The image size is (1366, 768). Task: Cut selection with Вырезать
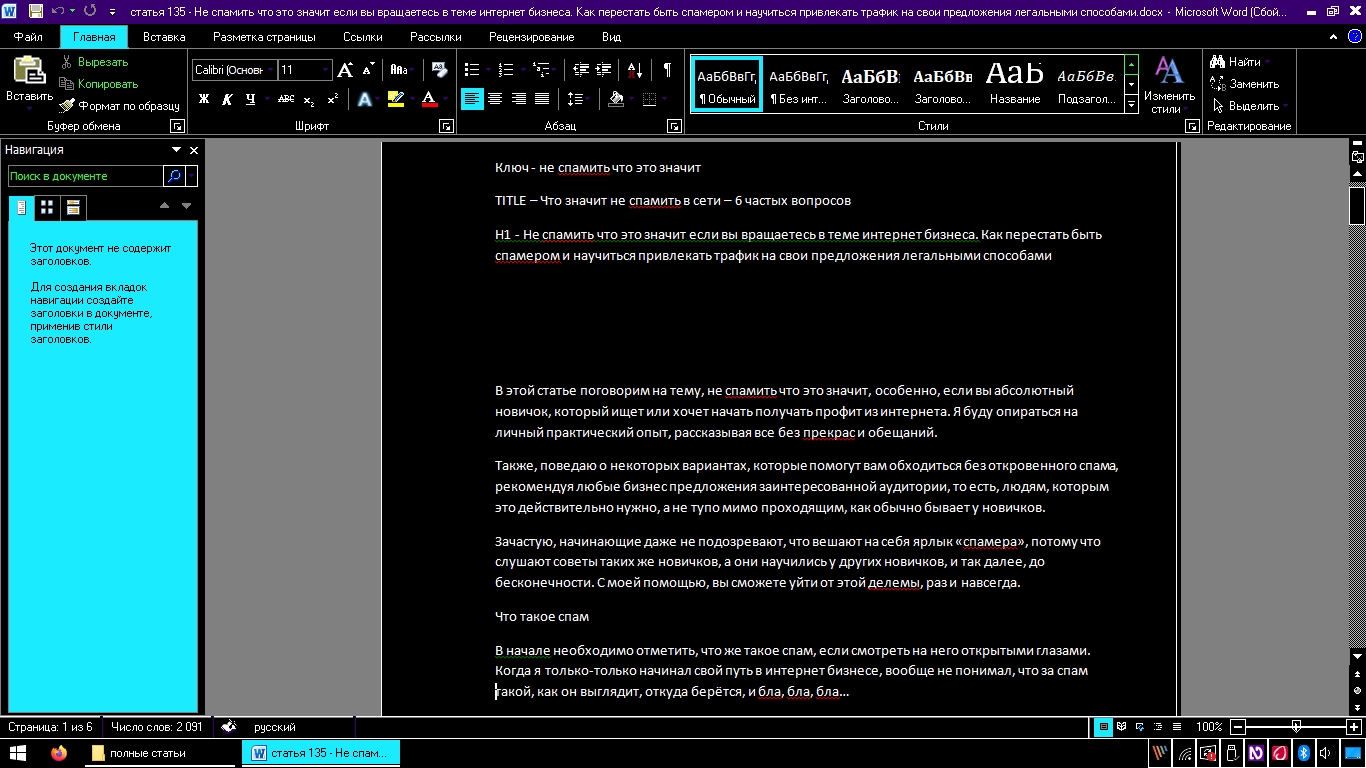click(x=94, y=62)
